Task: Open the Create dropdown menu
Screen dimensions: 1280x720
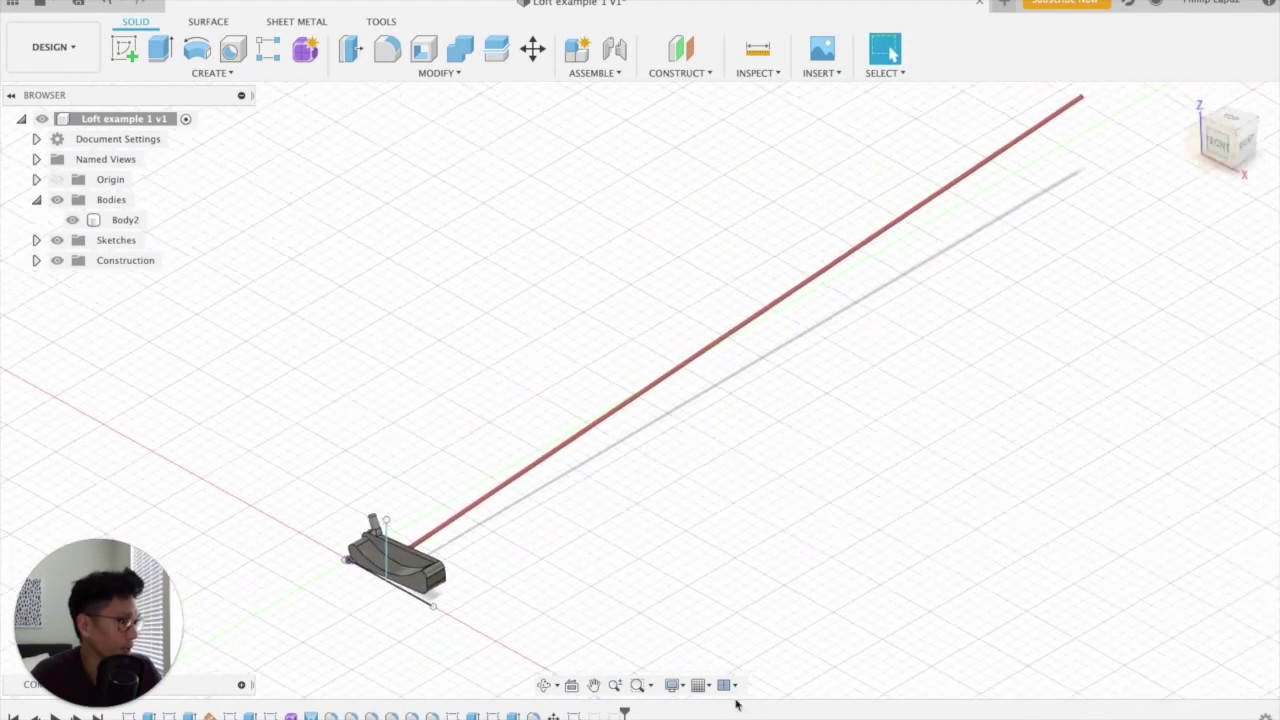Action: coord(213,73)
